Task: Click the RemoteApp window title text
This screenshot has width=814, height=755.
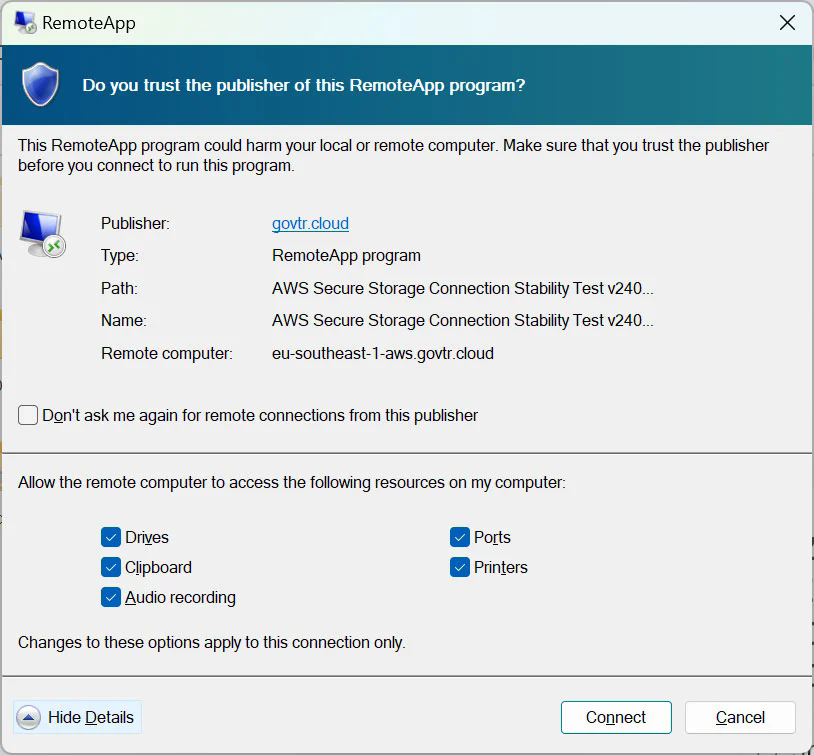Action: 89,23
